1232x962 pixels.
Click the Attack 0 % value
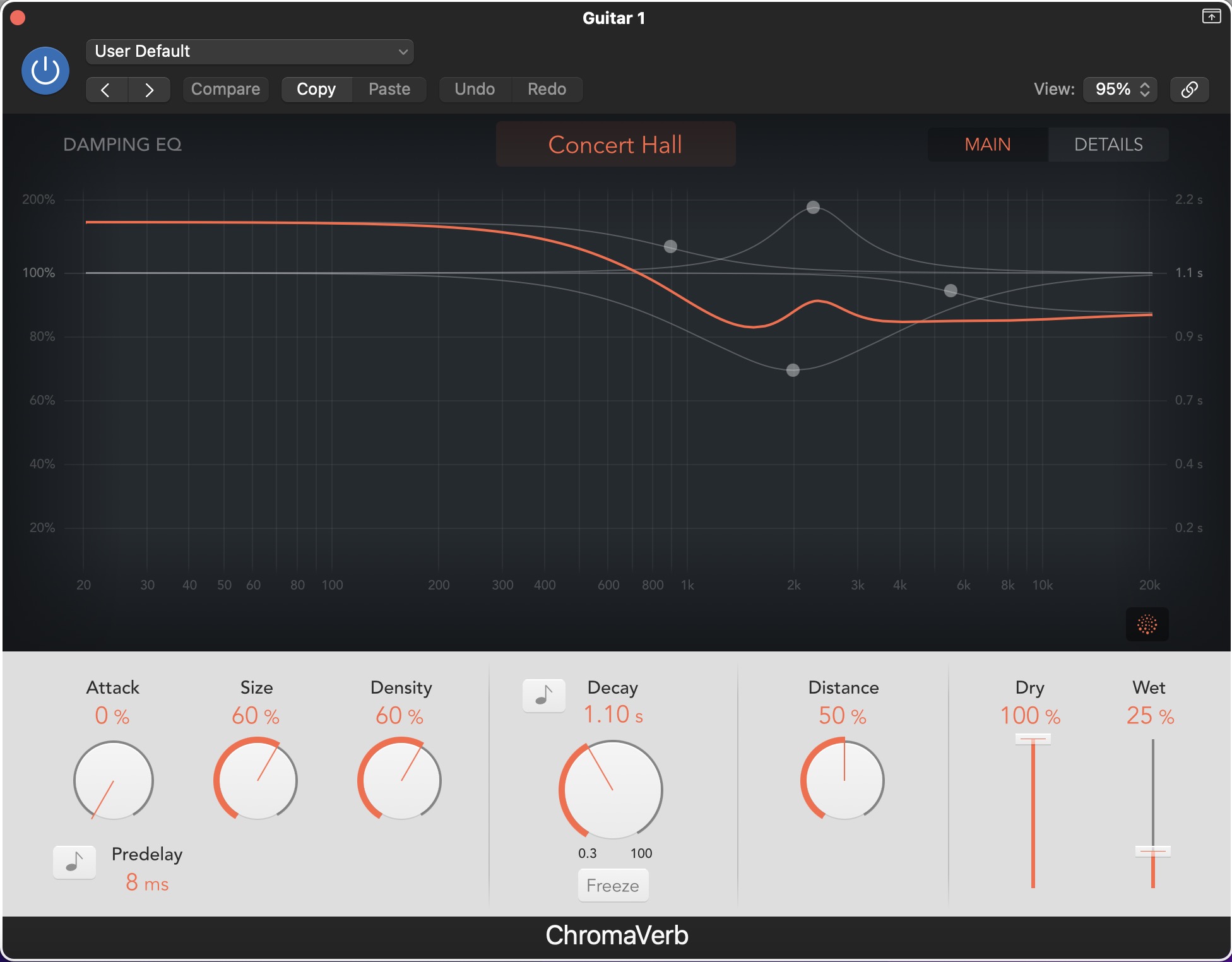(112, 716)
